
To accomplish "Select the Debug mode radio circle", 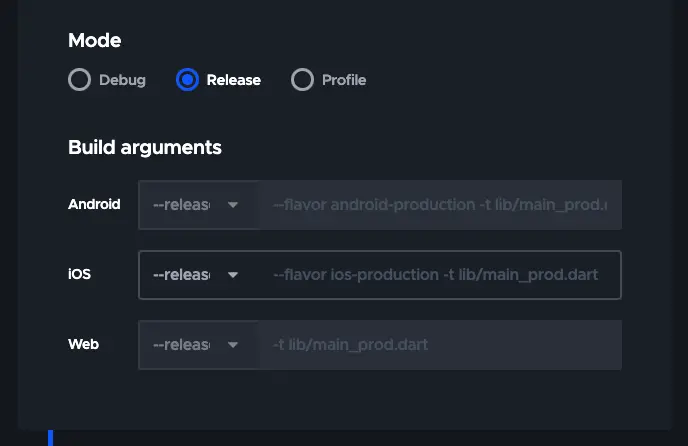I will click(x=79, y=80).
